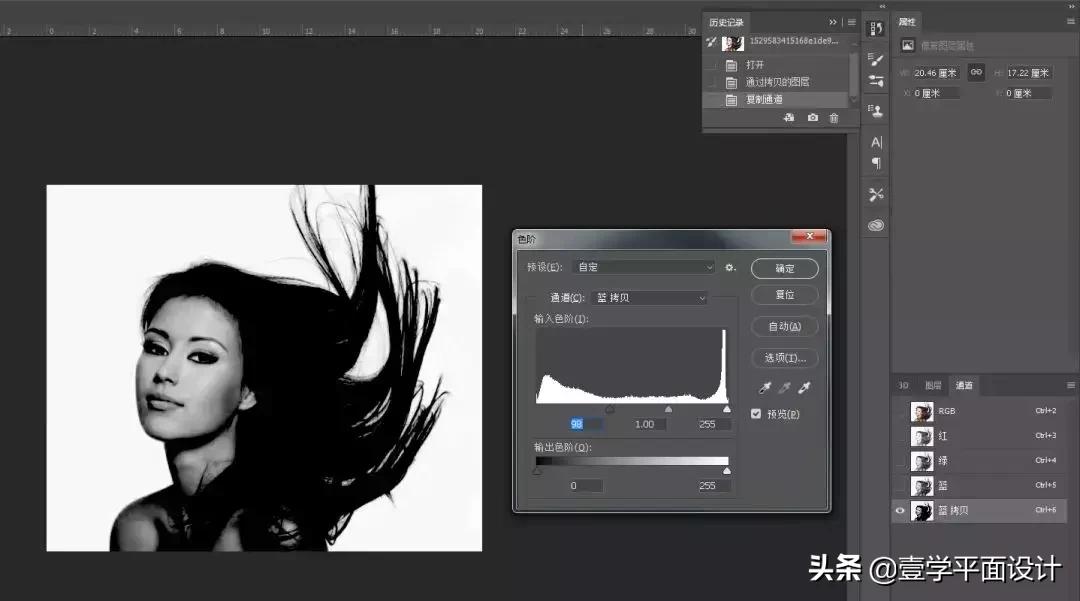Click the new snapshot camera icon in History
1080x601 pixels.
[813, 118]
